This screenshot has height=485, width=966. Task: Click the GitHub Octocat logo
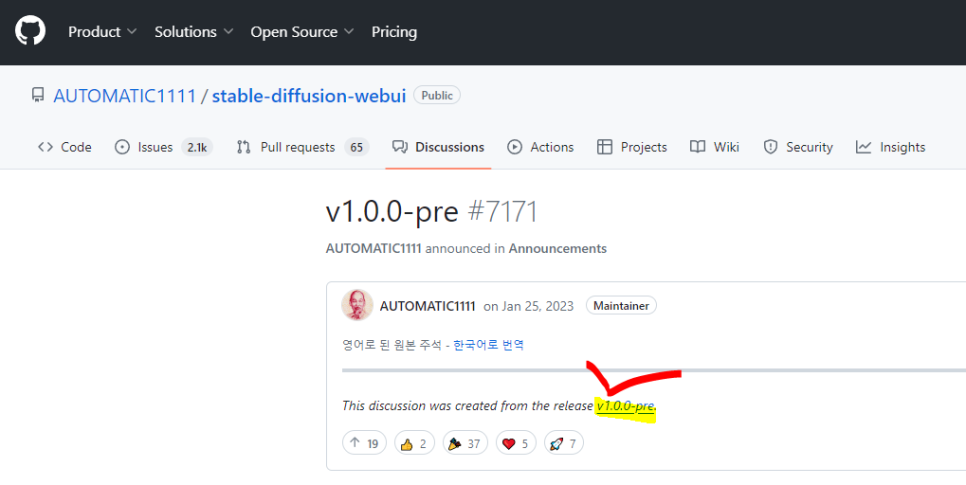click(x=30, y=31)
